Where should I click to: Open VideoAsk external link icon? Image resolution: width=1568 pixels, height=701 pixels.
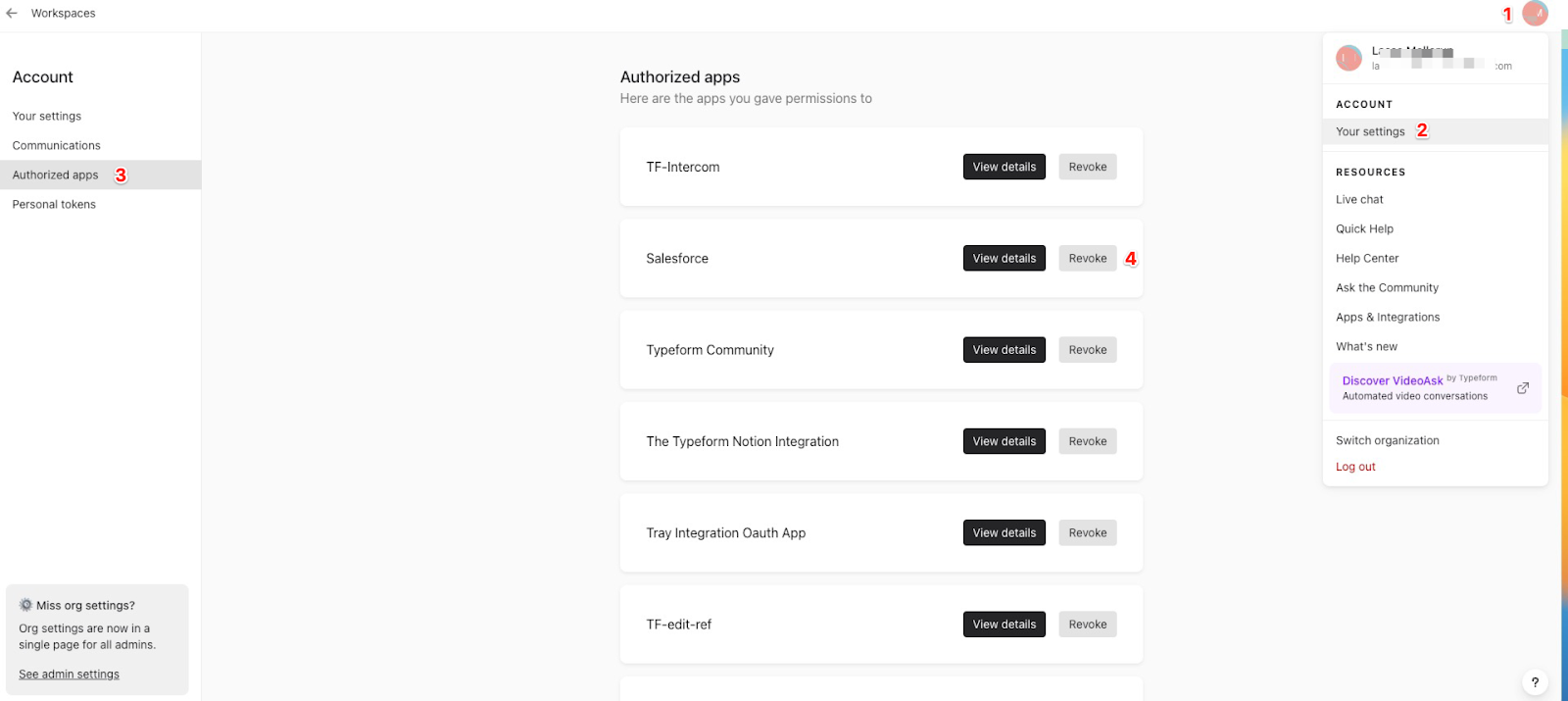pos(1523,388)
